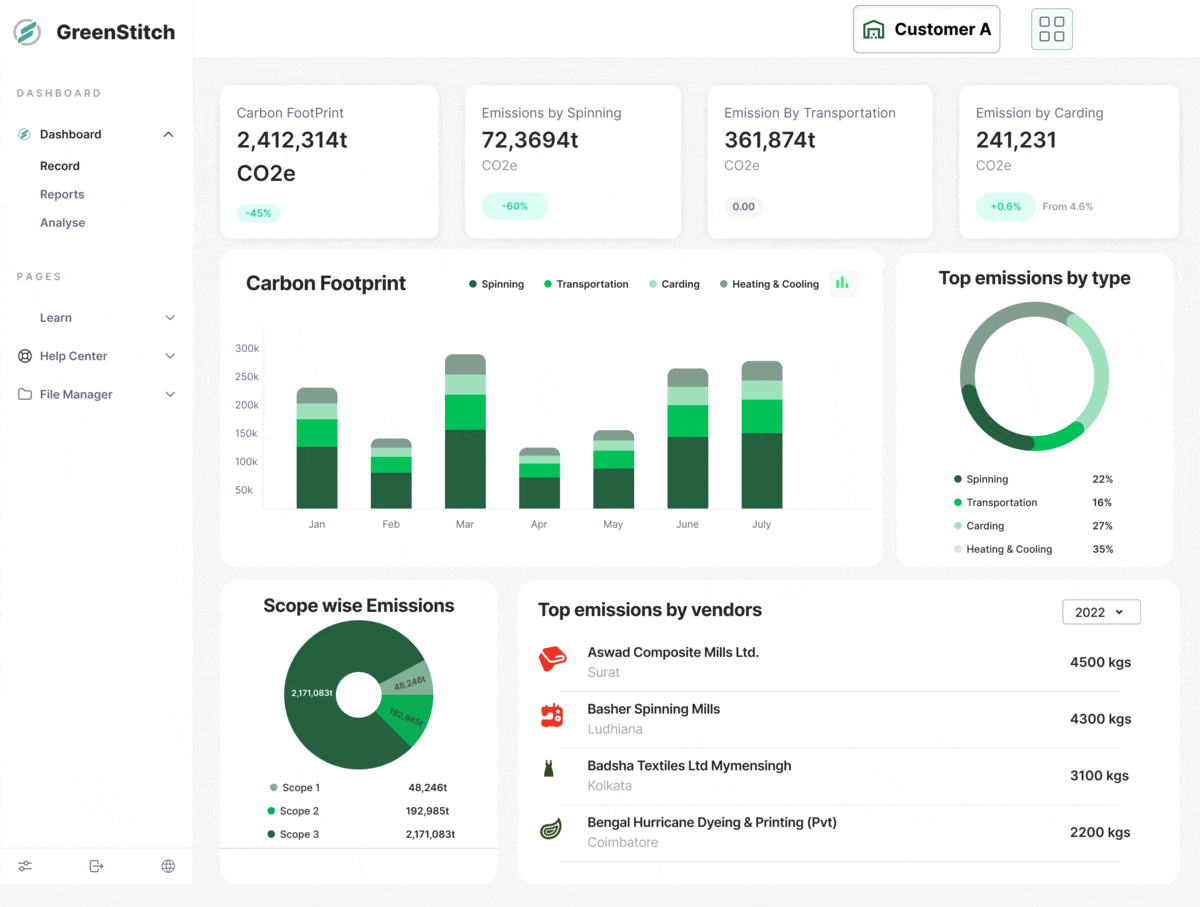Screen dimensions: 1200x907
Task: Click the 4500 kgs value
Action: click(x=1100, y=662)
